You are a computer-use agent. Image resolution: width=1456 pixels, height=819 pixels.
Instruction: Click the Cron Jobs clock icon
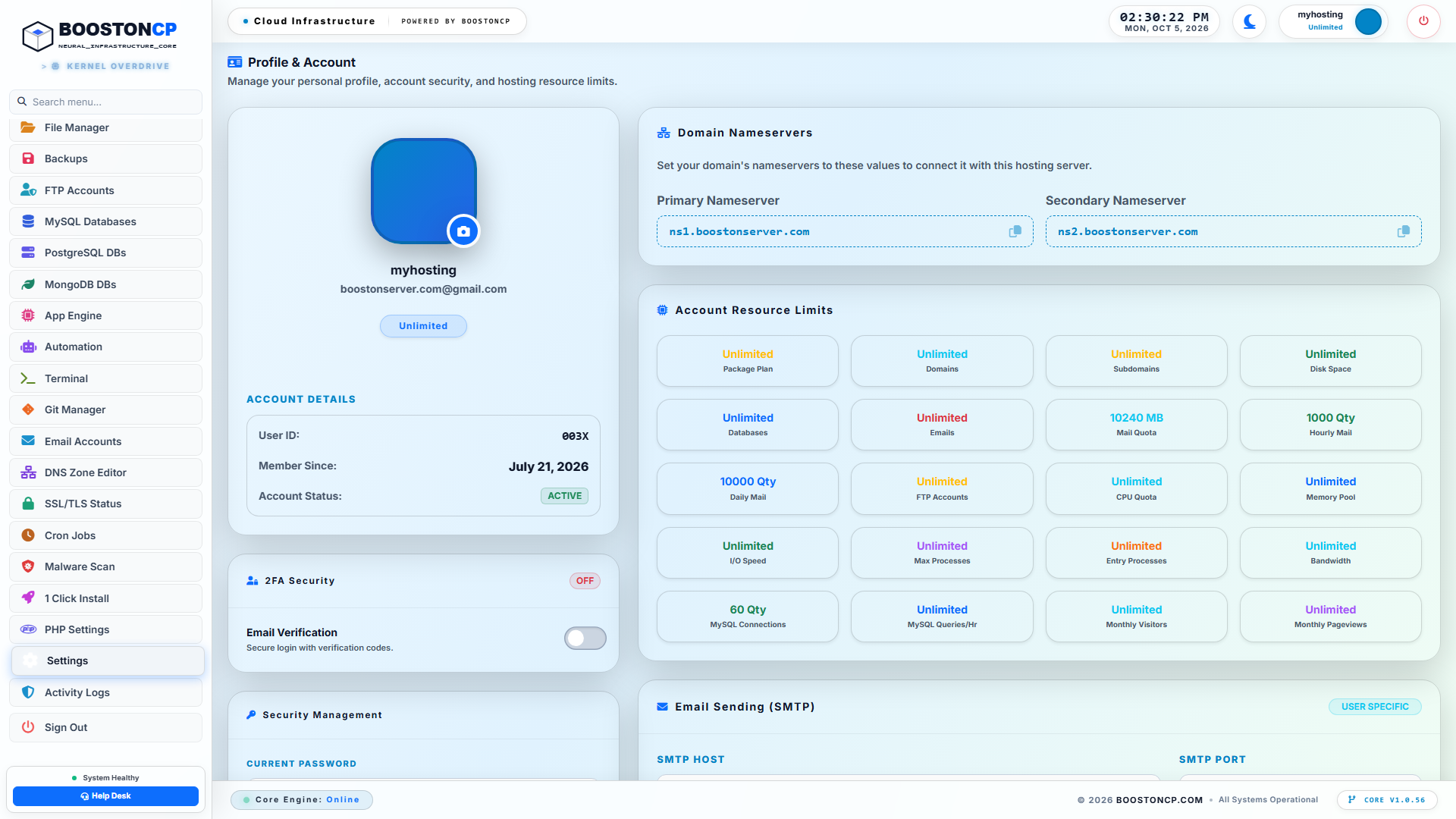coord(28,535)
